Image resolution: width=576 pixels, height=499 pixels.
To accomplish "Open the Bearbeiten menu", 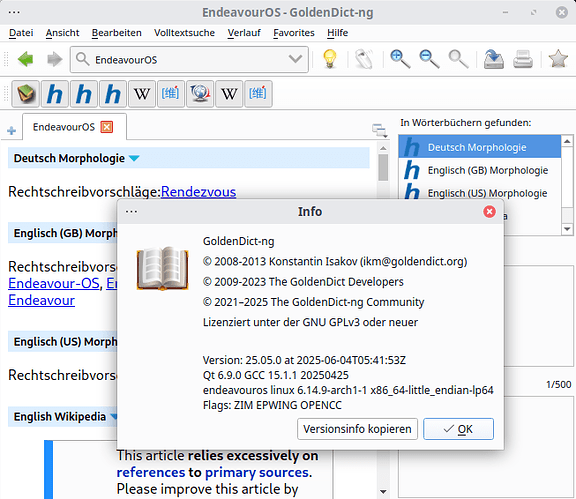I will pos(116,33).
